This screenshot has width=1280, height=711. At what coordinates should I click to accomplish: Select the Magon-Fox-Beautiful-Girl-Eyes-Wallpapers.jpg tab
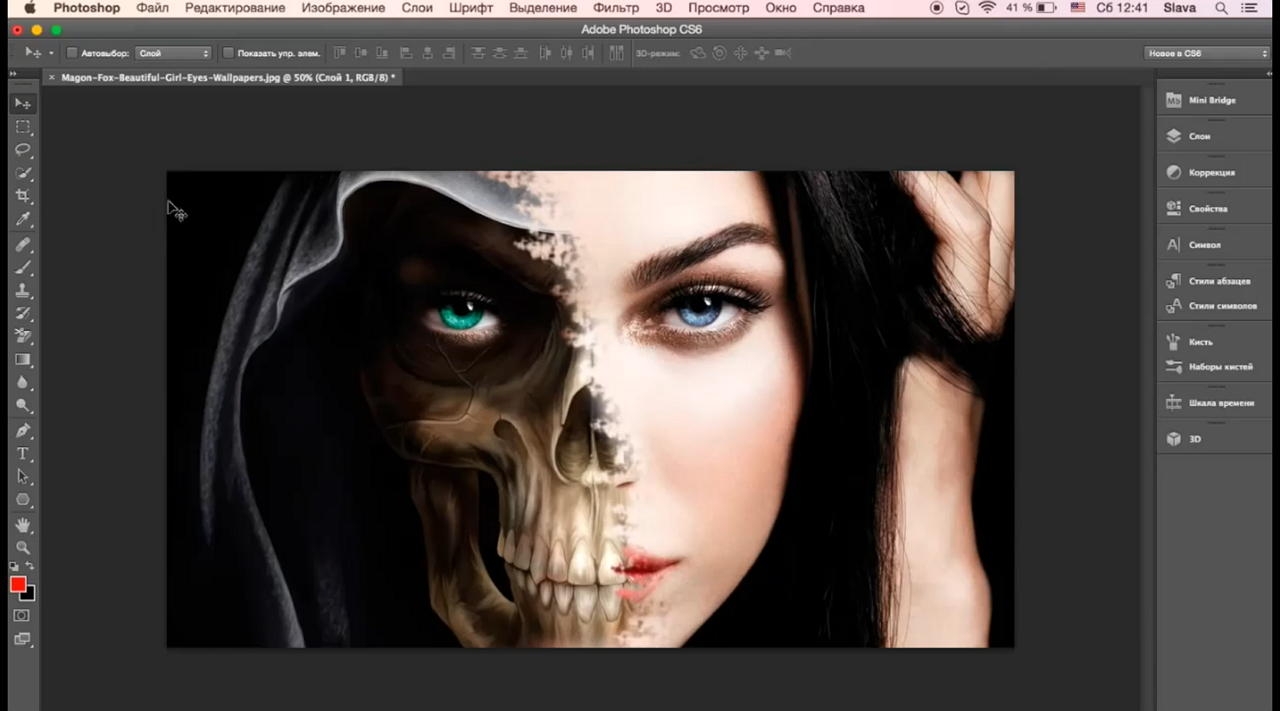coord(228,77)
